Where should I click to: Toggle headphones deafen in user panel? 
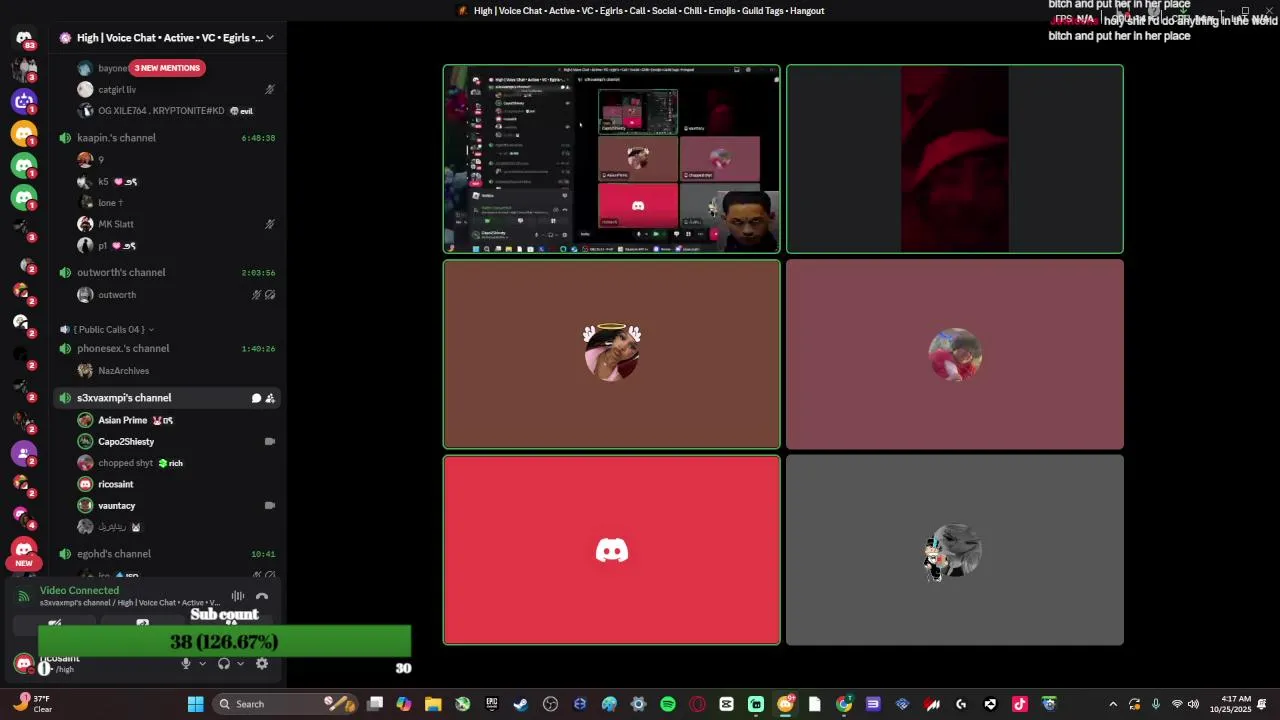[224, 663]
